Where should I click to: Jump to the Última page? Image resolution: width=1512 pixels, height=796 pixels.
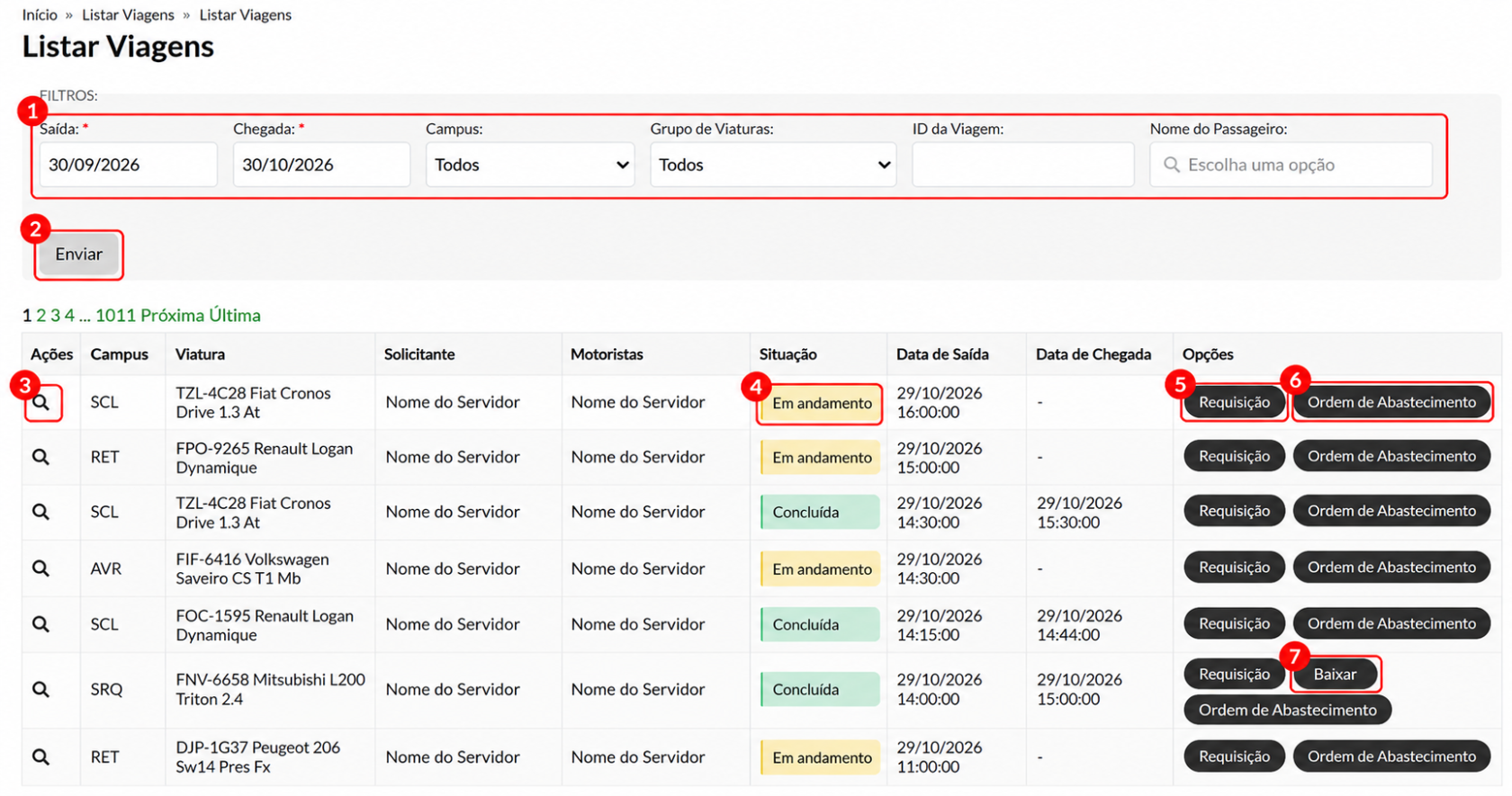tap(235, 316)
